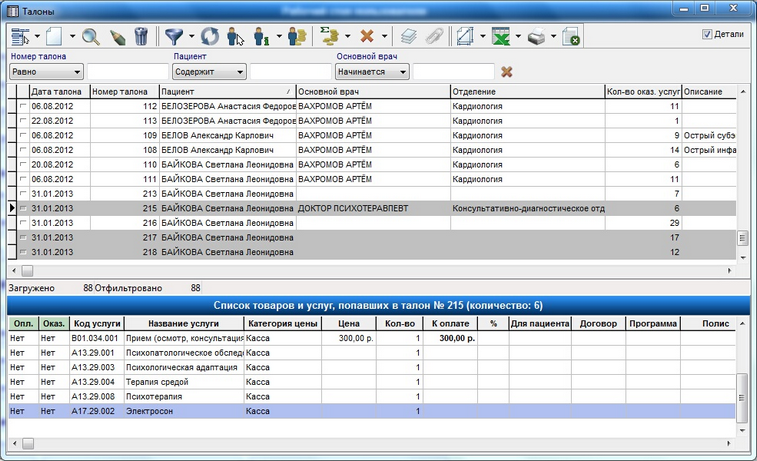Screen dimensions: 757x461
Task: Tick checkbox for talon 109 row
Action: tap(23, 135)
